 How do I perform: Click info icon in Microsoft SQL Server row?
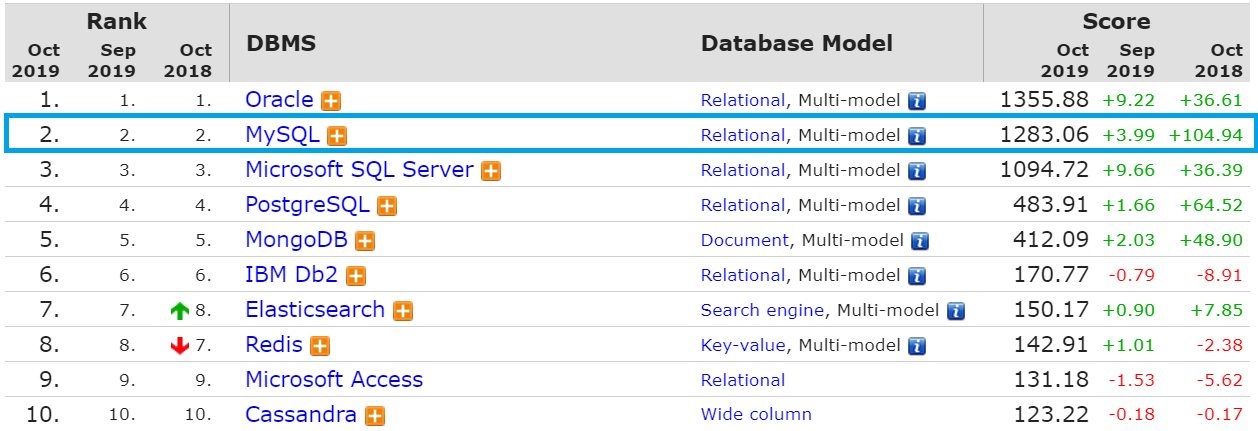[917, 171]
